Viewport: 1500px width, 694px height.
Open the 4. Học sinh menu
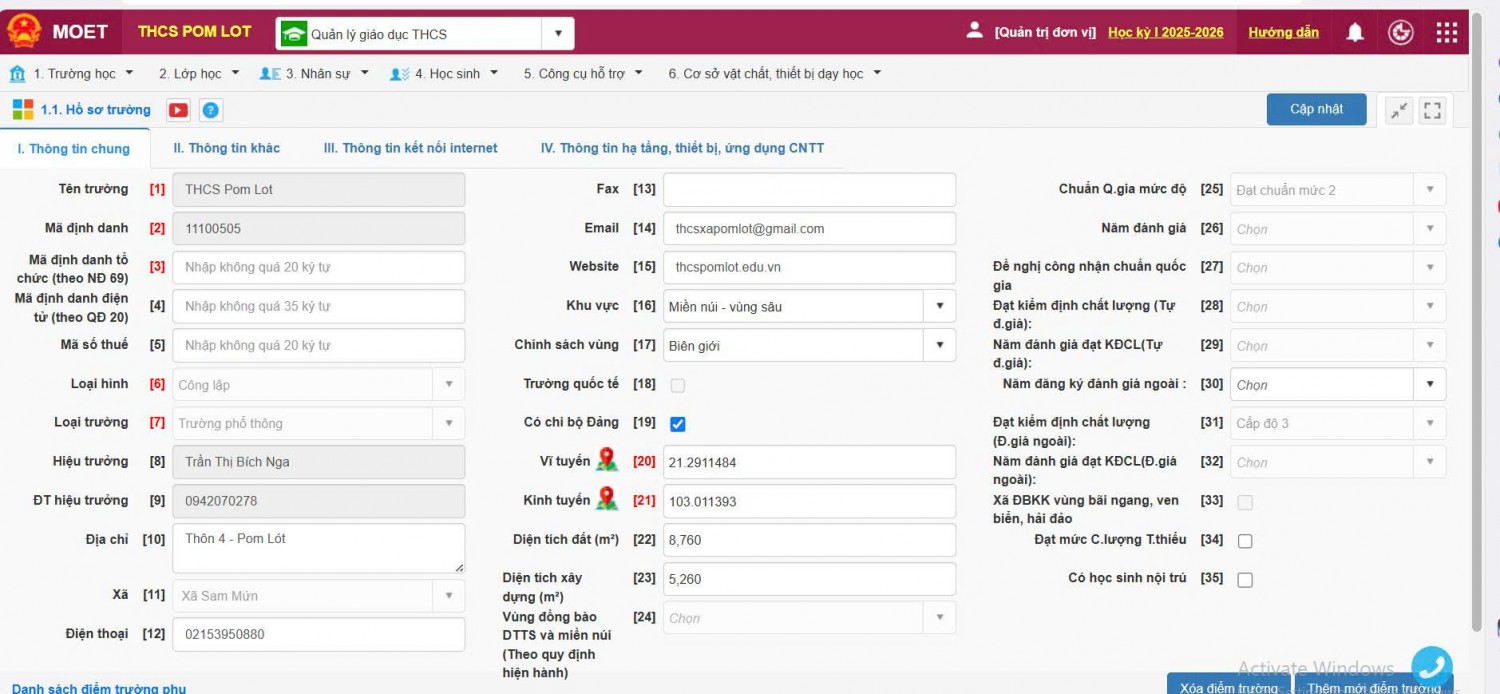coord(444,73)
